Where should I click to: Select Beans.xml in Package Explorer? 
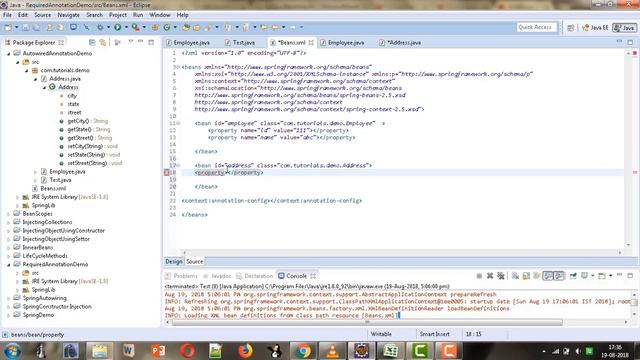coord(53,189)
